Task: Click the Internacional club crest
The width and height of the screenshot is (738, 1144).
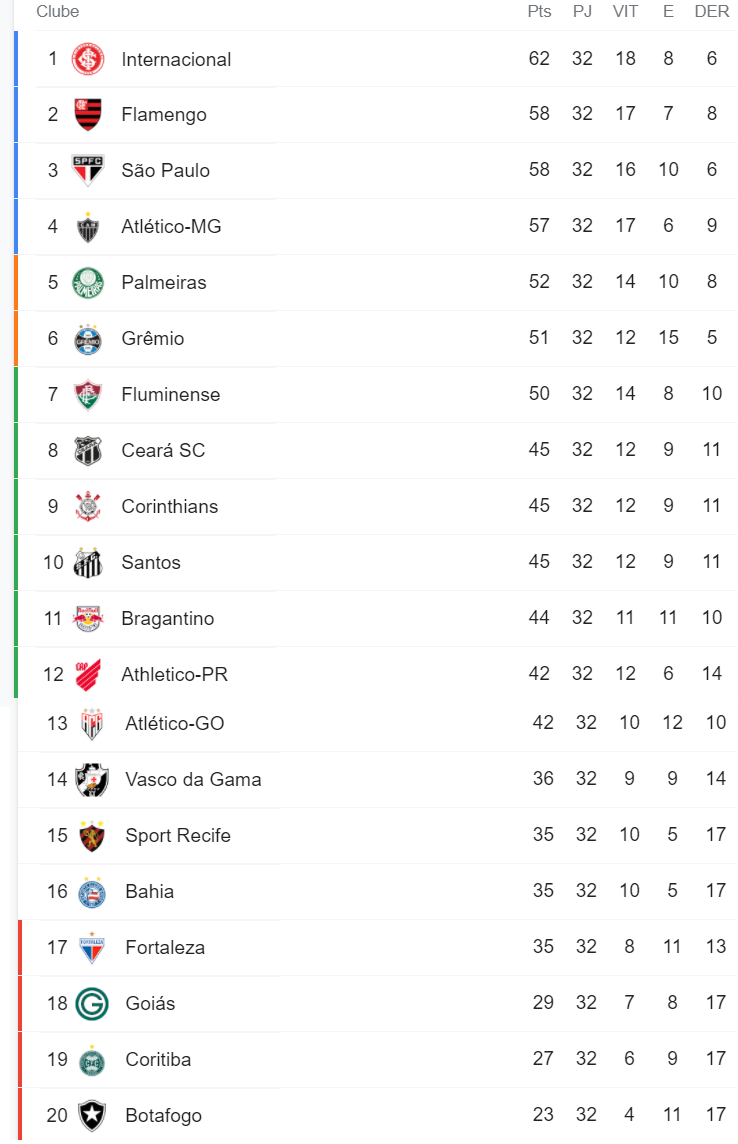Action: click(x=88, y=59)
